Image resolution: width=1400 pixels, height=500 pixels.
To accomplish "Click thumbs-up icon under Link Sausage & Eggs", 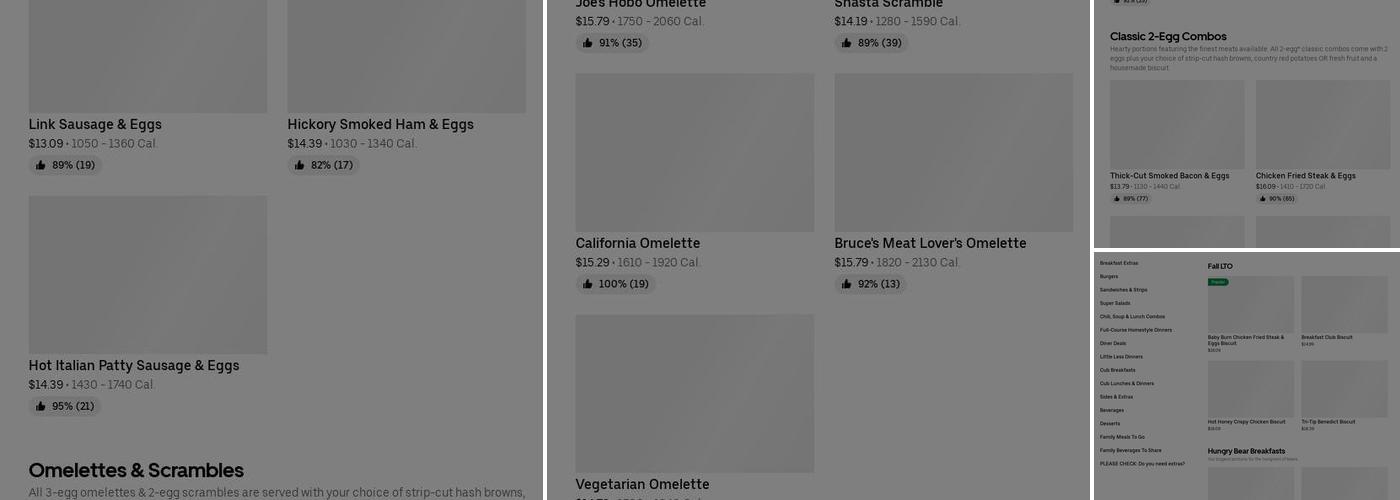I will pos(41,165).
